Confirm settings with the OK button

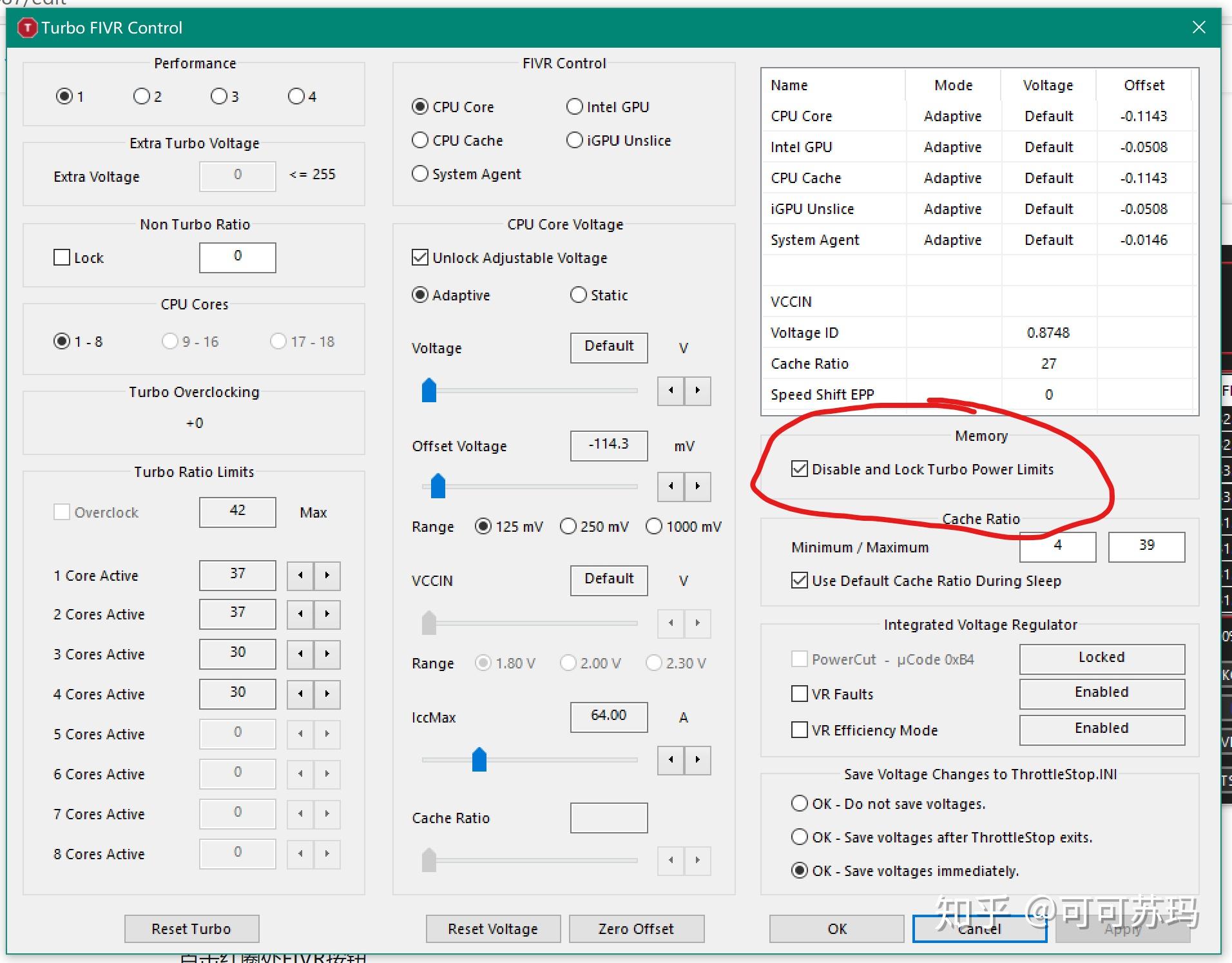point(837,929)
